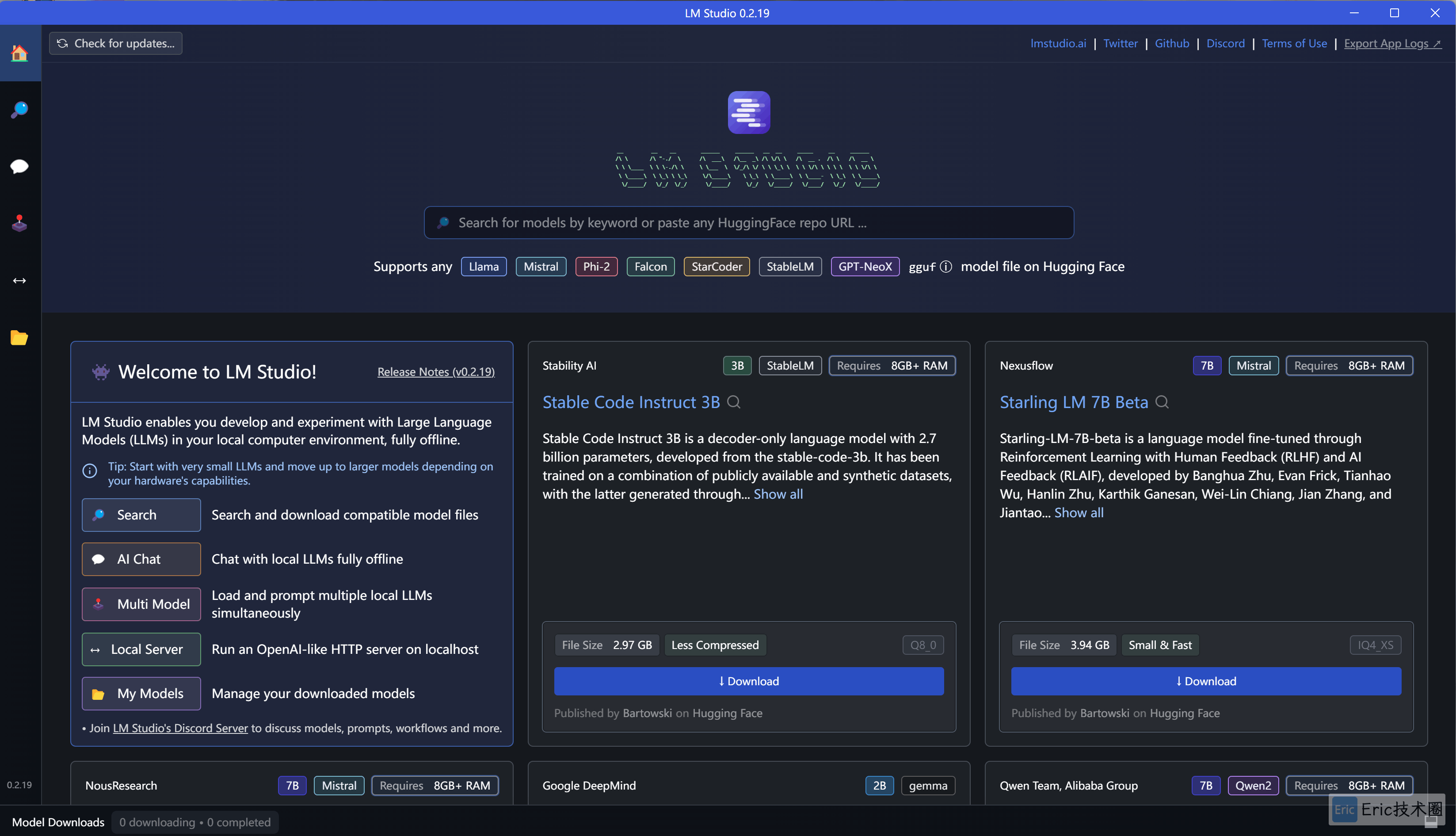
Task: Click the 7B tag on NousResearch card
Action: coord(292,786)
